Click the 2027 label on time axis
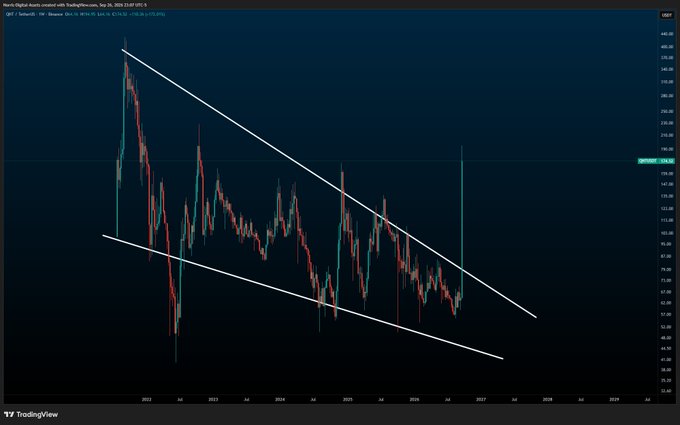The height and width of the screenshot is (425, 680). tap(481, 399)
